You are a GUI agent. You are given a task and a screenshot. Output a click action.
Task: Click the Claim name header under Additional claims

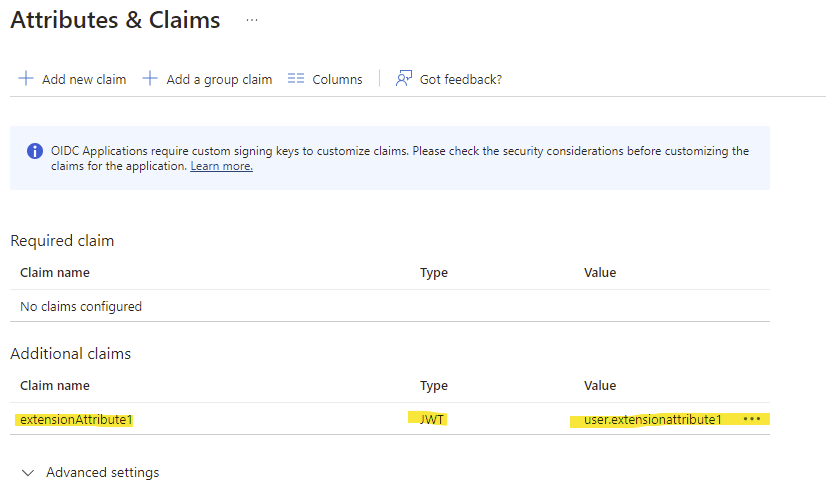tap(55, 386)
